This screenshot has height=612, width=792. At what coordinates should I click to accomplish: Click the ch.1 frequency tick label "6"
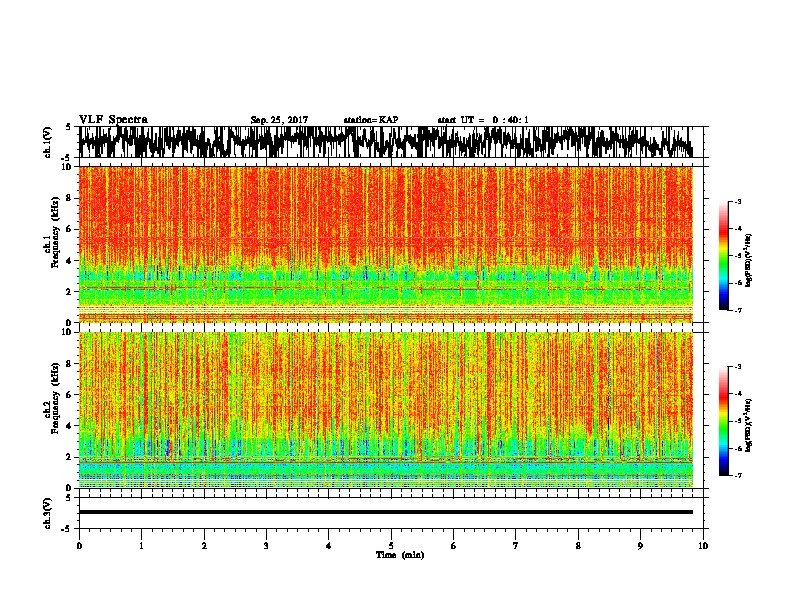[x=70, y=229]
